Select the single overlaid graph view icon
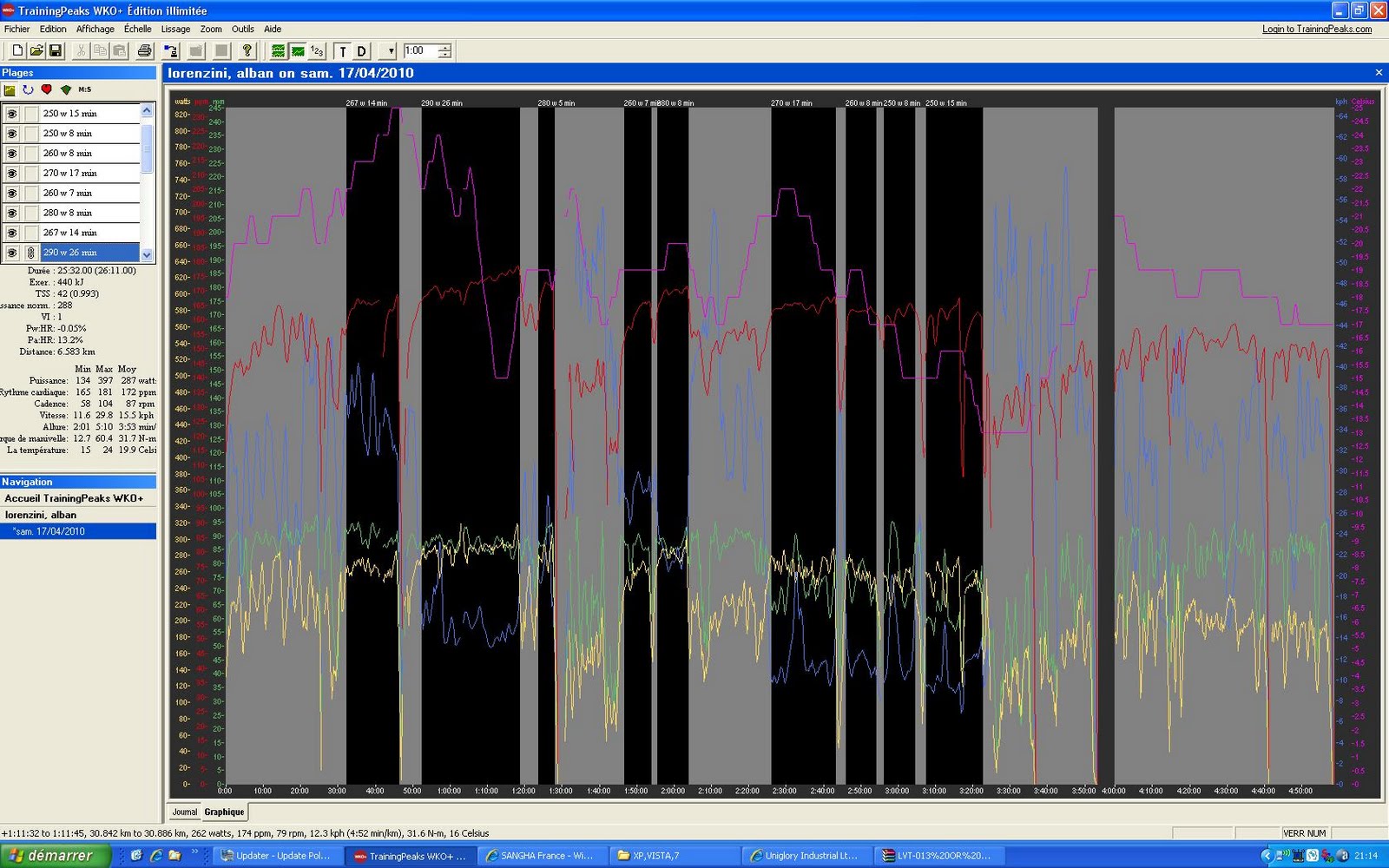 [x=298, y=51]
